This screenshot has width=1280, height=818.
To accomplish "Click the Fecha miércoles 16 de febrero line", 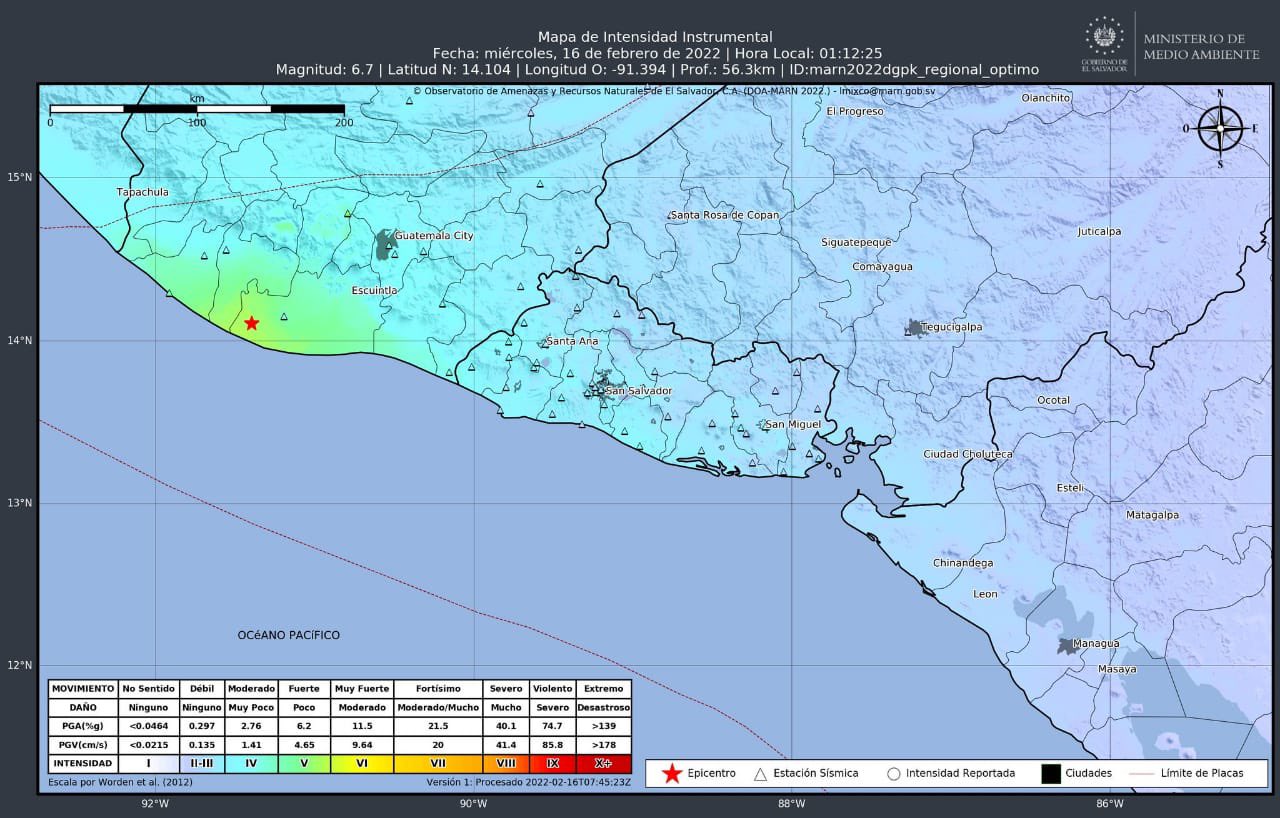I will point(657,53).
